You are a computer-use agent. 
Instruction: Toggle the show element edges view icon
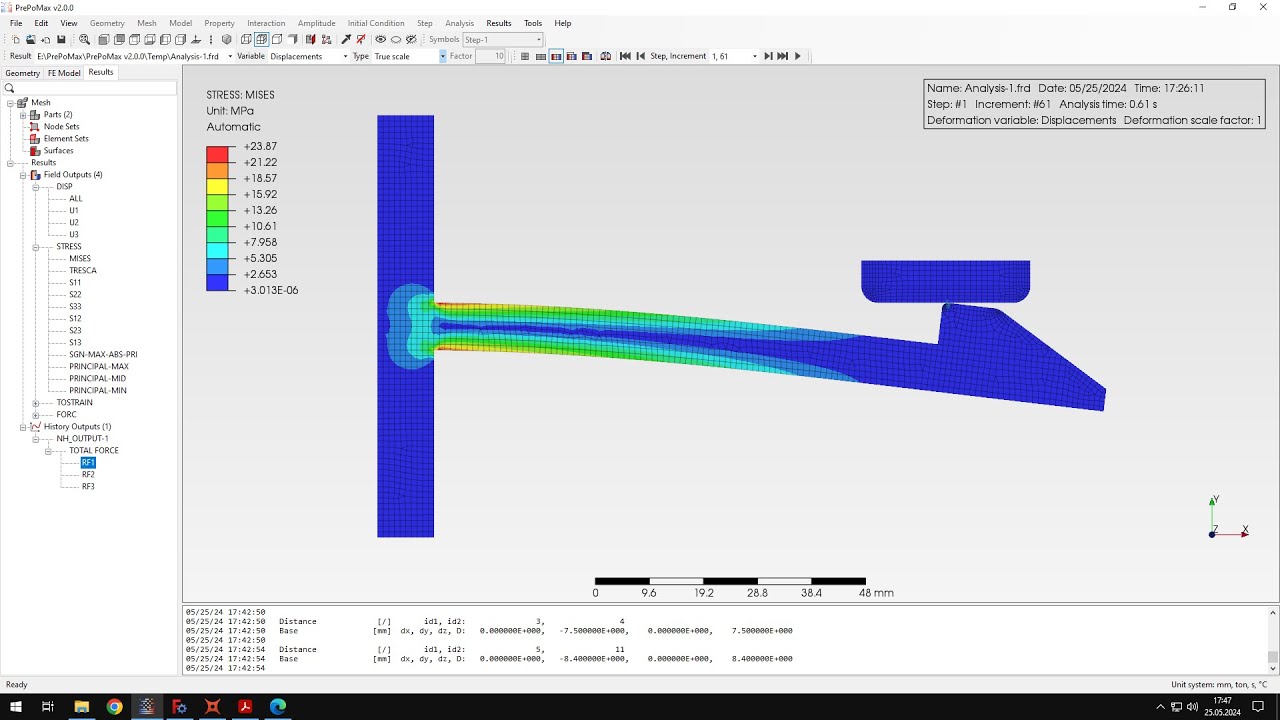click(261, 39)
